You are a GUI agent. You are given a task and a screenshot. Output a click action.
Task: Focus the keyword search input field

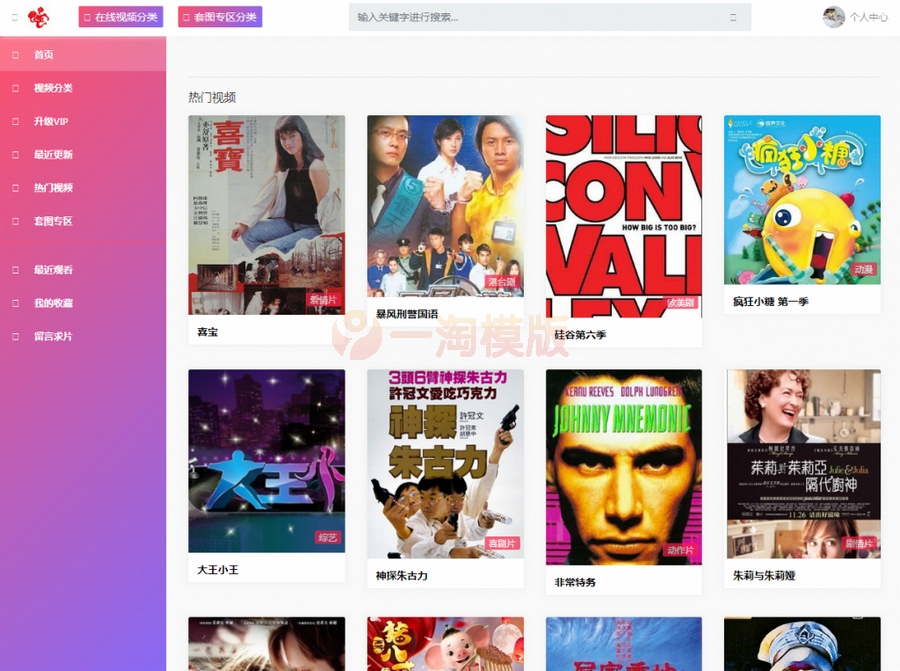pyautogui.click(x=540, y=17)
